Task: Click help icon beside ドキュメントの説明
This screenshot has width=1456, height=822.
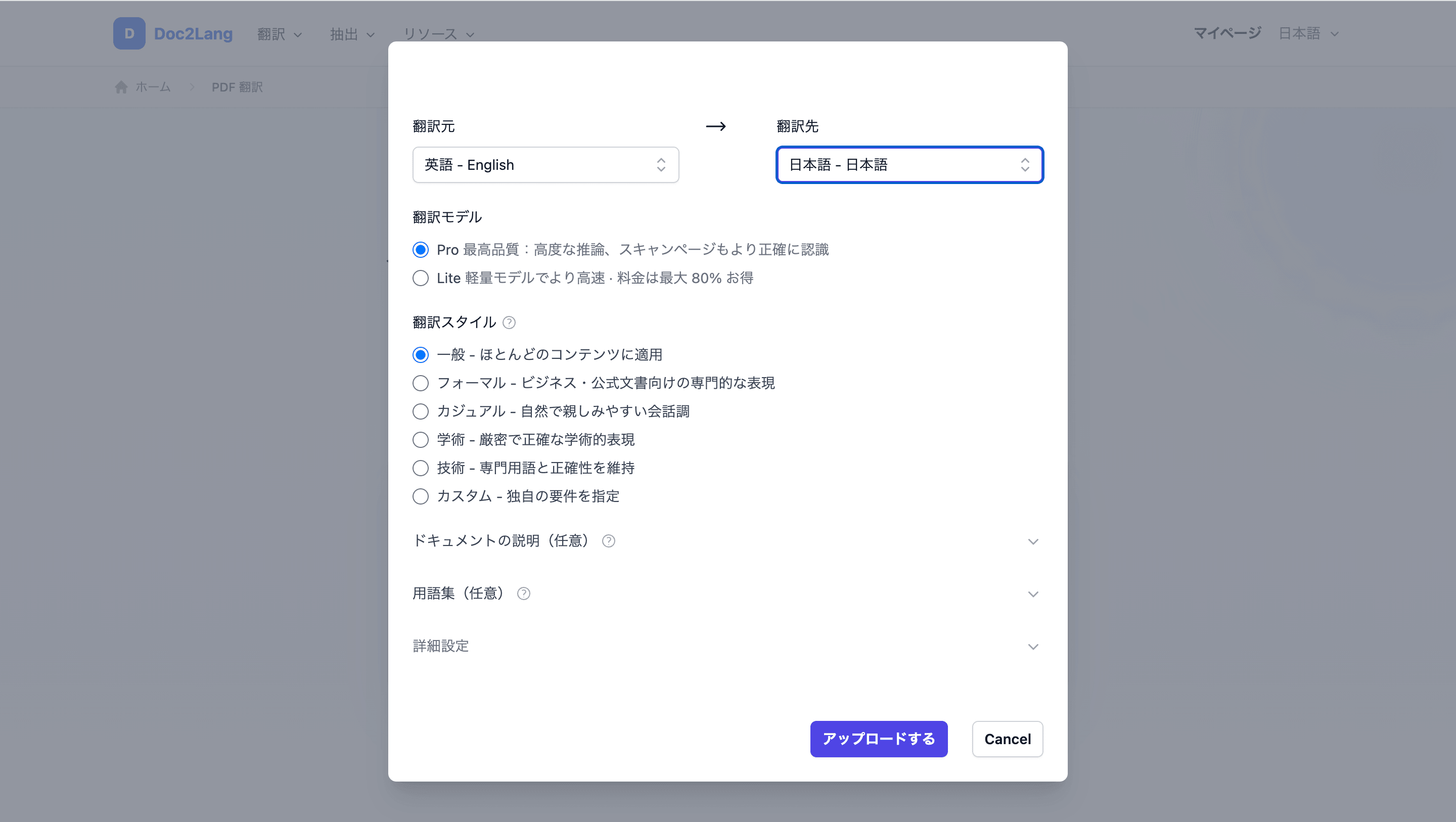Action: (608, 541)
